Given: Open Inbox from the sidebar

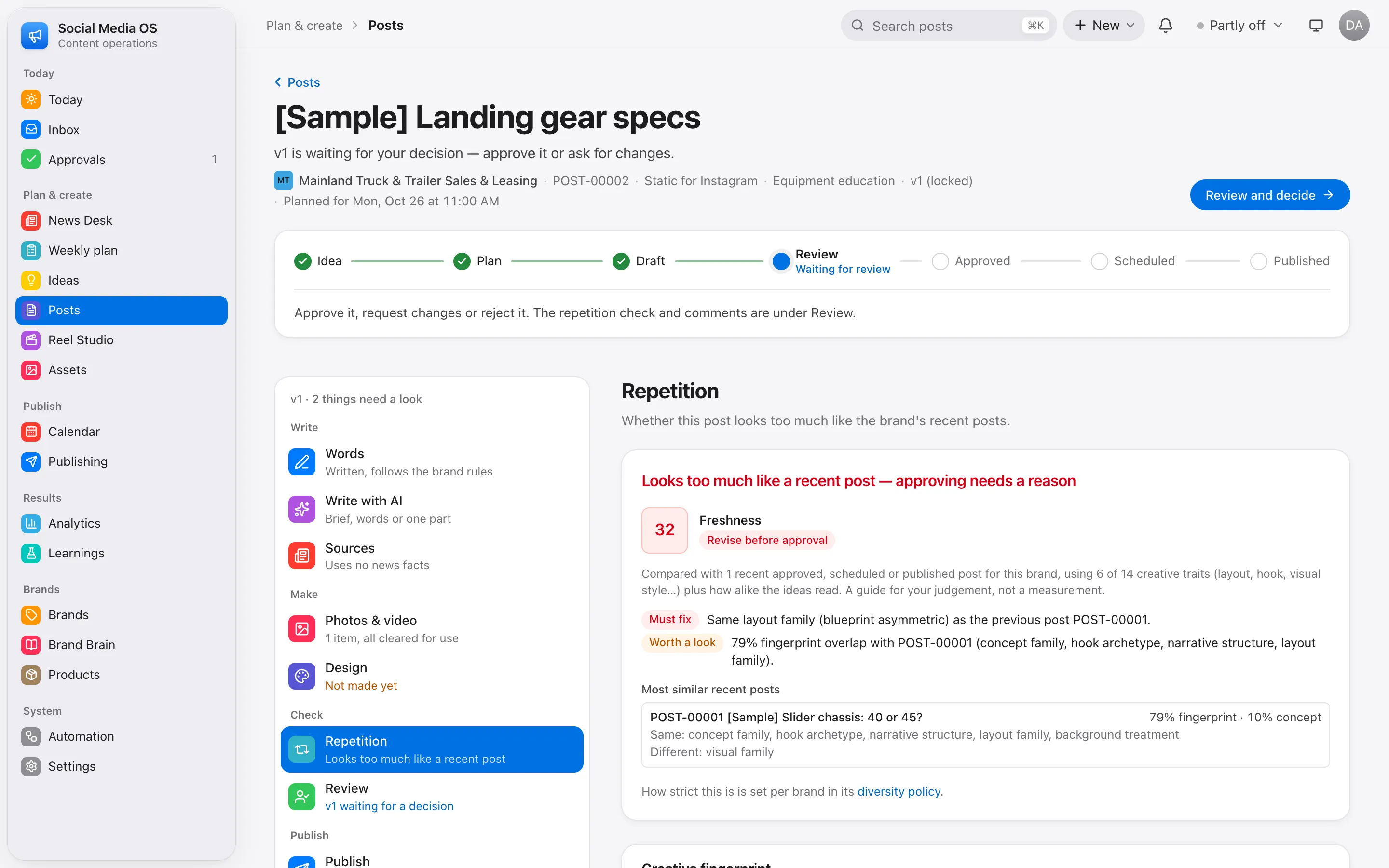Looking at the screenshot, I should (121, 129).
